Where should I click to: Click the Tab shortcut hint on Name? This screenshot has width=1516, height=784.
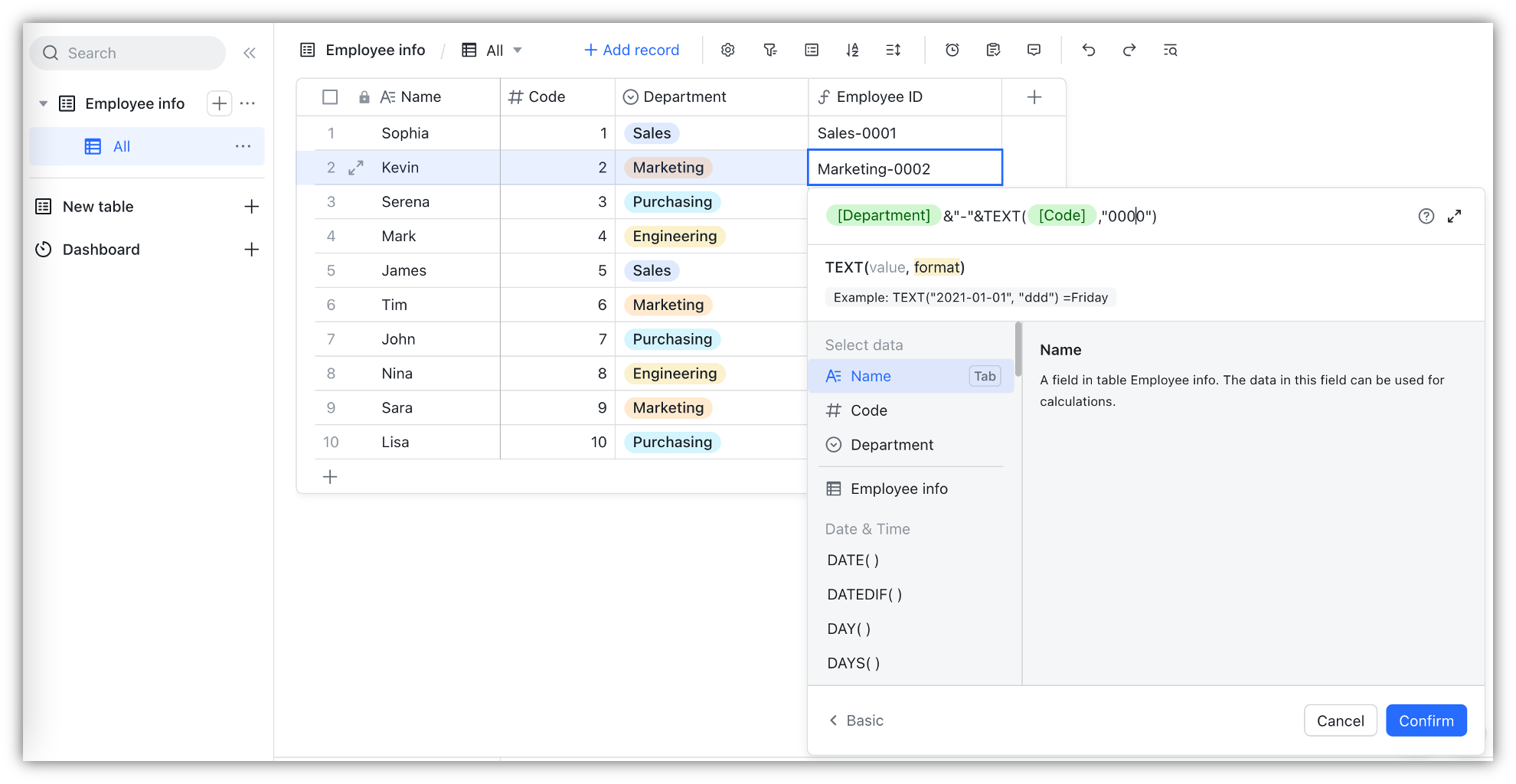point(985,376)
